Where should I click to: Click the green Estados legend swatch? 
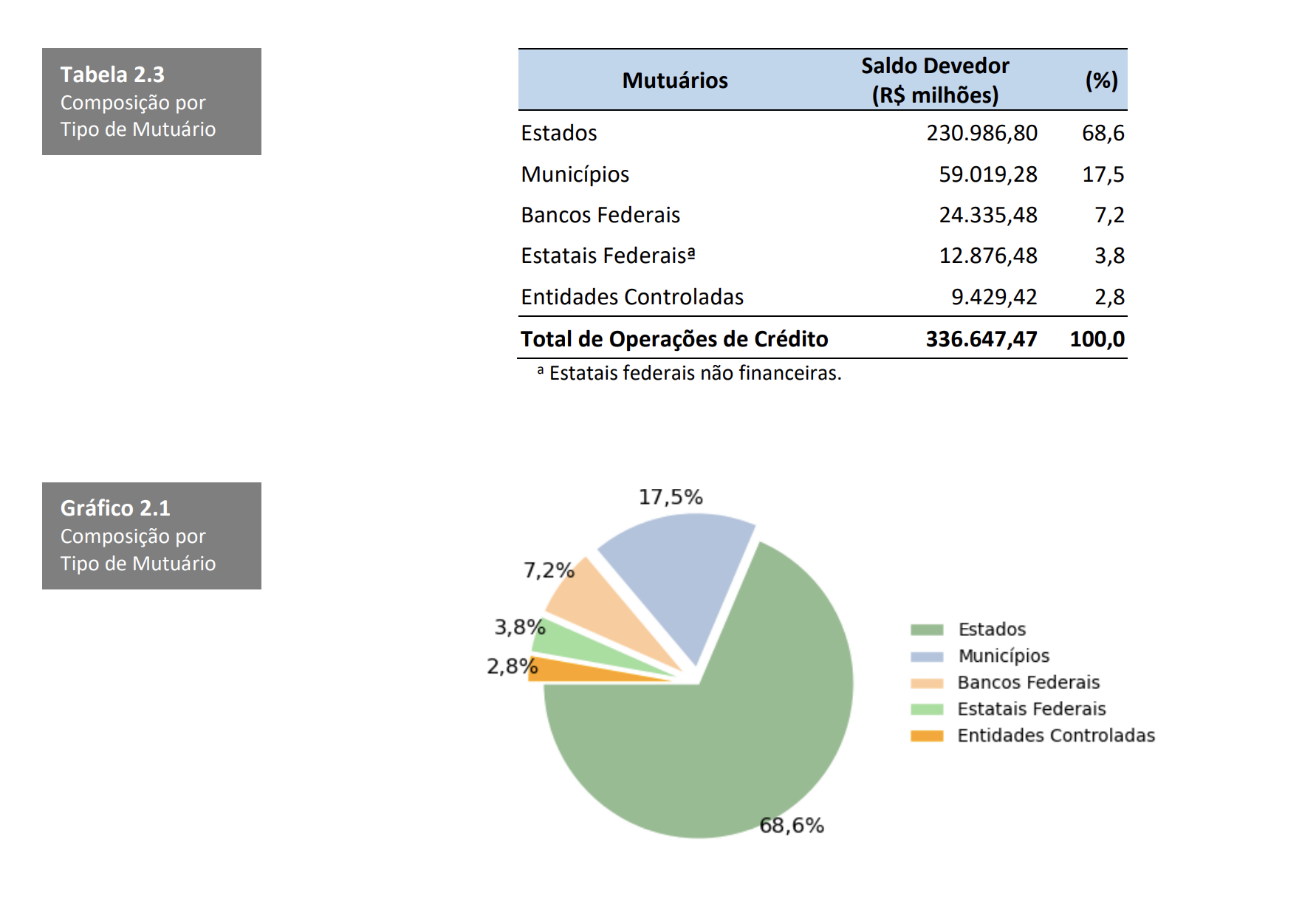click(x=927, y=629)
